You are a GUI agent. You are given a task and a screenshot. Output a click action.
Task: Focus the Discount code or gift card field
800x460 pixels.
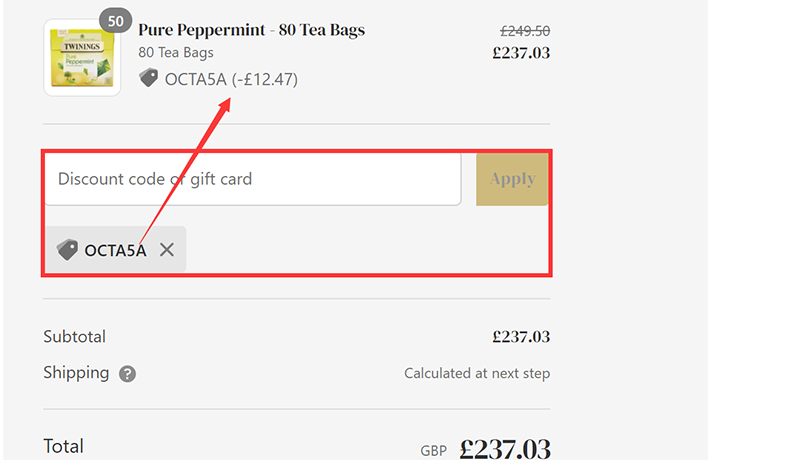click(x=252, y=180)
